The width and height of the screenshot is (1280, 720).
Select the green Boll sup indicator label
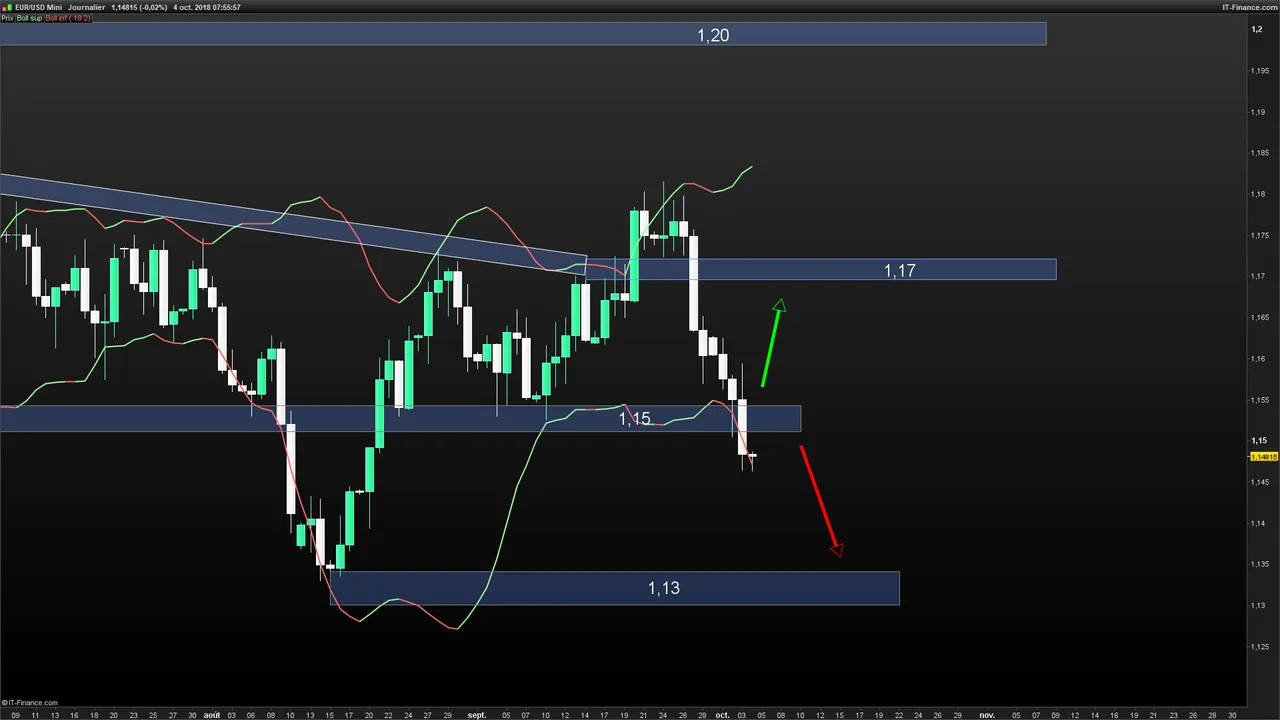tap(29, 18)
